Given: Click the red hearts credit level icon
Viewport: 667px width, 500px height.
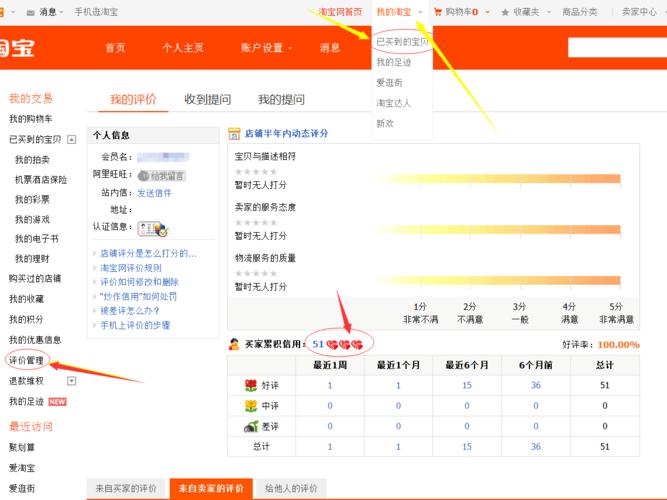Looking at the screenshot, I should [345, 344].
